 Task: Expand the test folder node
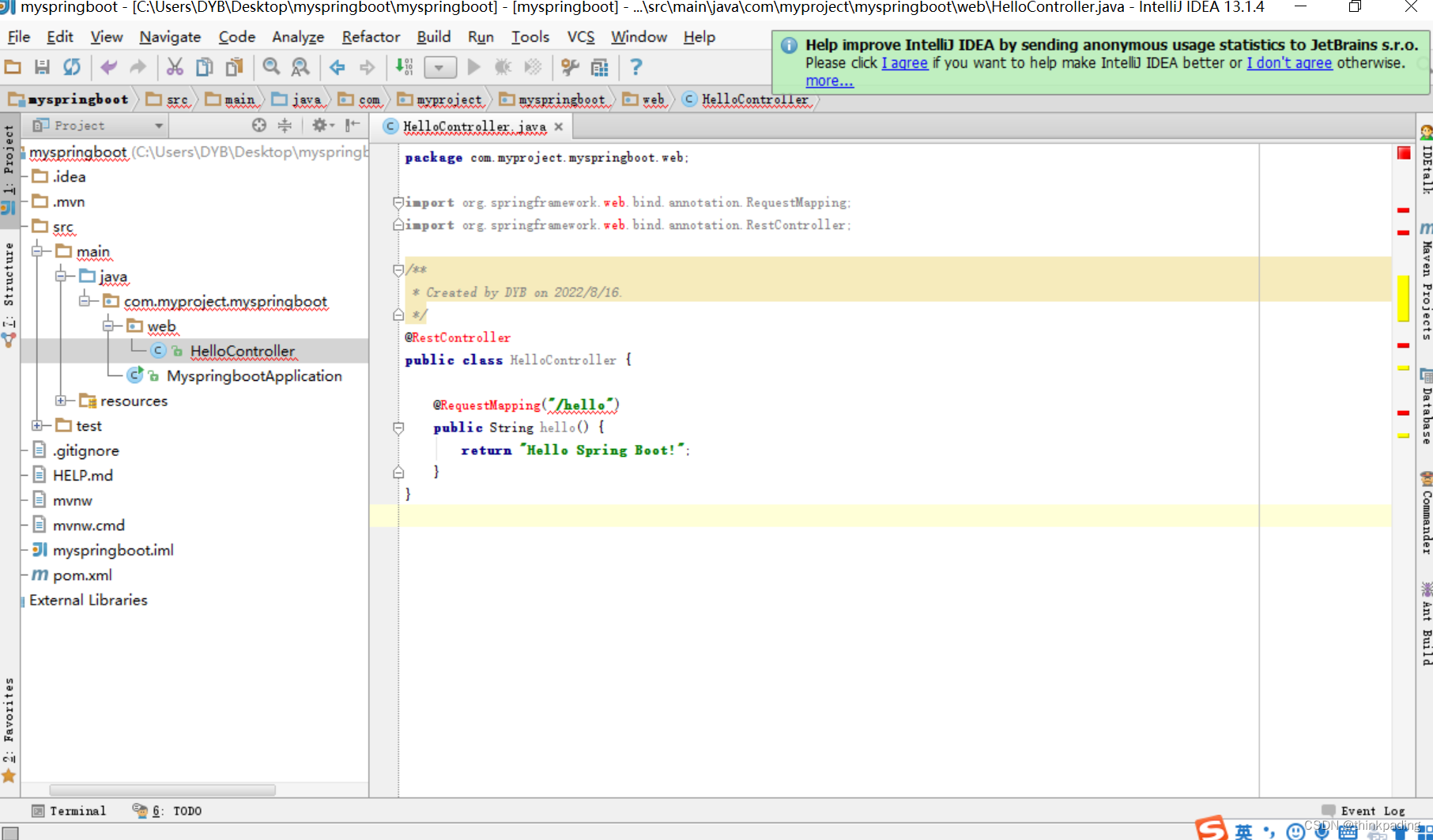click(x=37, y=426)
